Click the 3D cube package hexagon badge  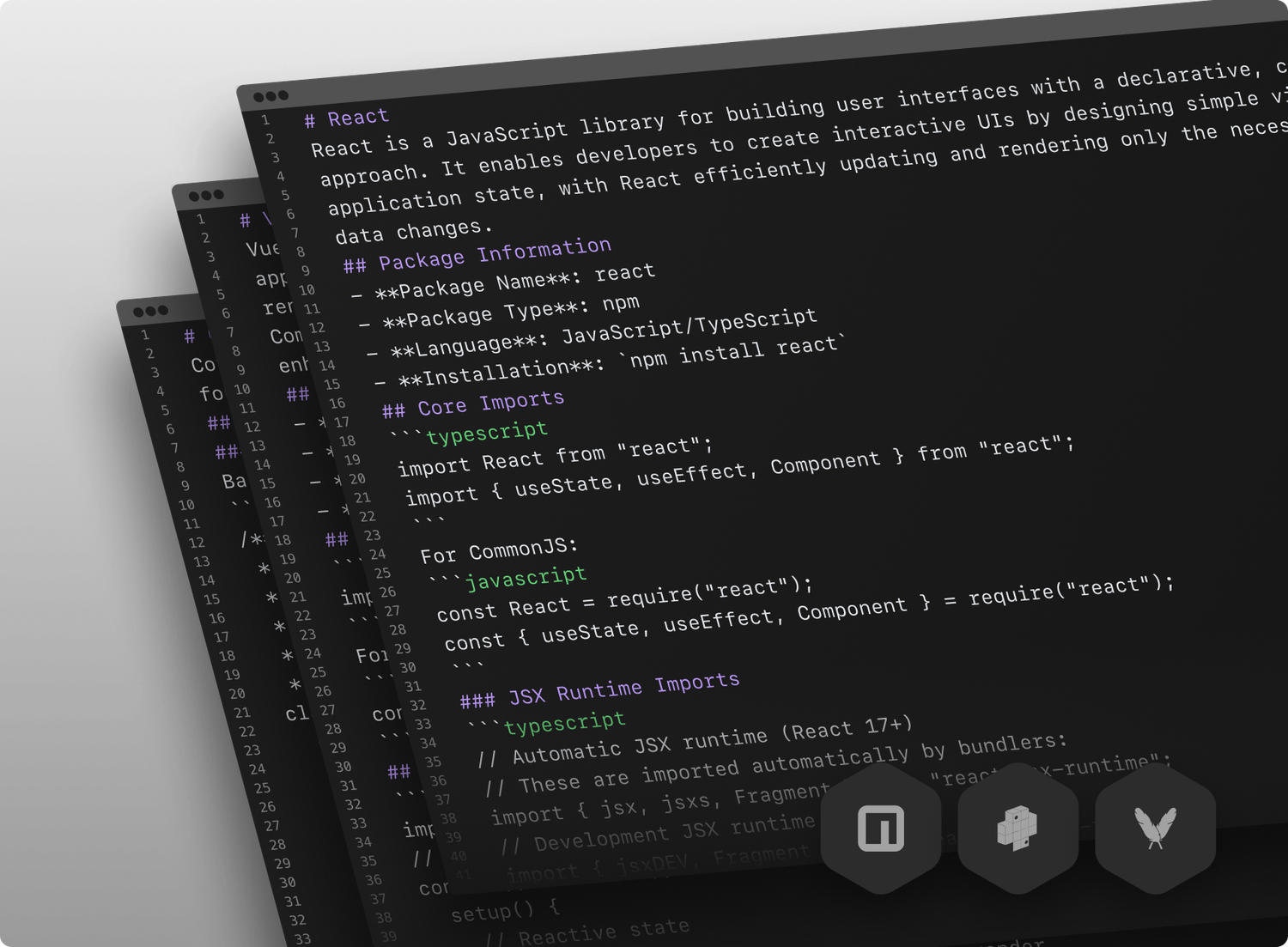point(1018,829)
